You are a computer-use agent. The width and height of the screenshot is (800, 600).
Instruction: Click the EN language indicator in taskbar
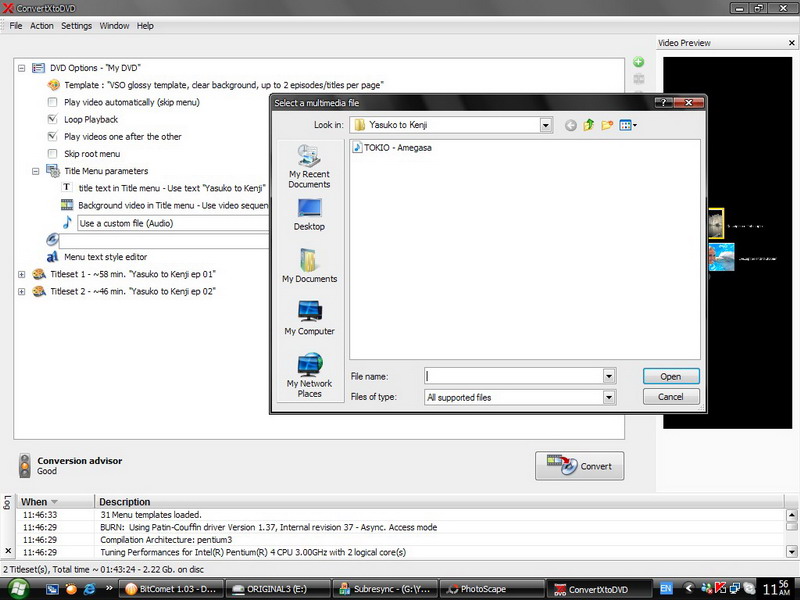[666, 588]
